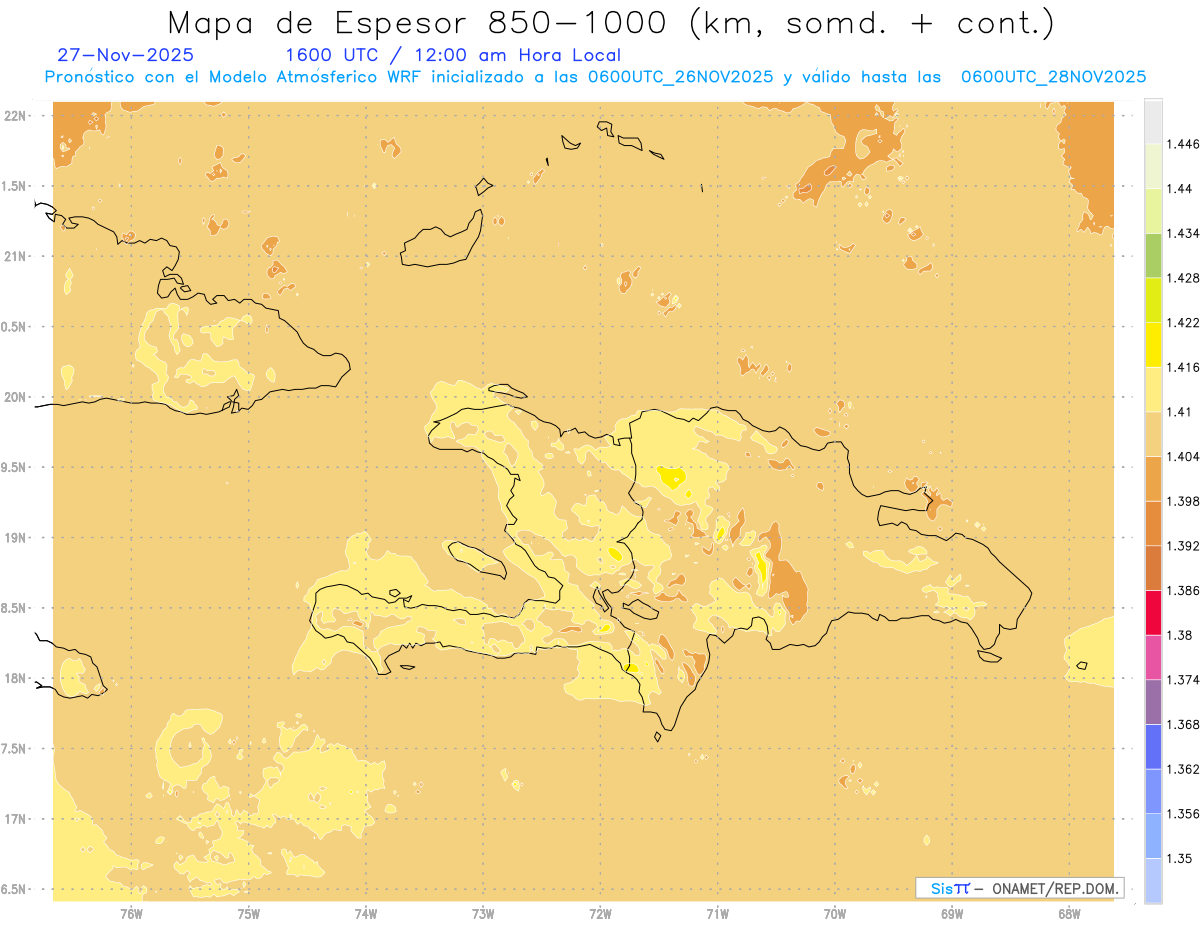Select the blue 1.362–1.368 legend swatch
This screenshot has width=1200, height=927.
[1153, 746]
